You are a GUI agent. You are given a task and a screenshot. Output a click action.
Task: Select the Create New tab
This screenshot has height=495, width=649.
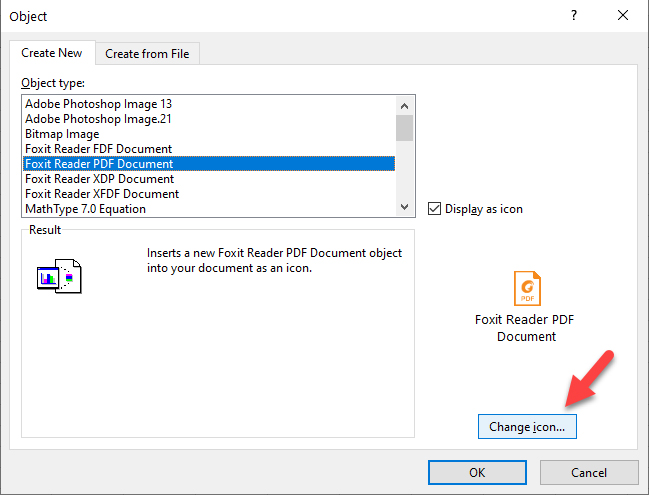(52, 53)
